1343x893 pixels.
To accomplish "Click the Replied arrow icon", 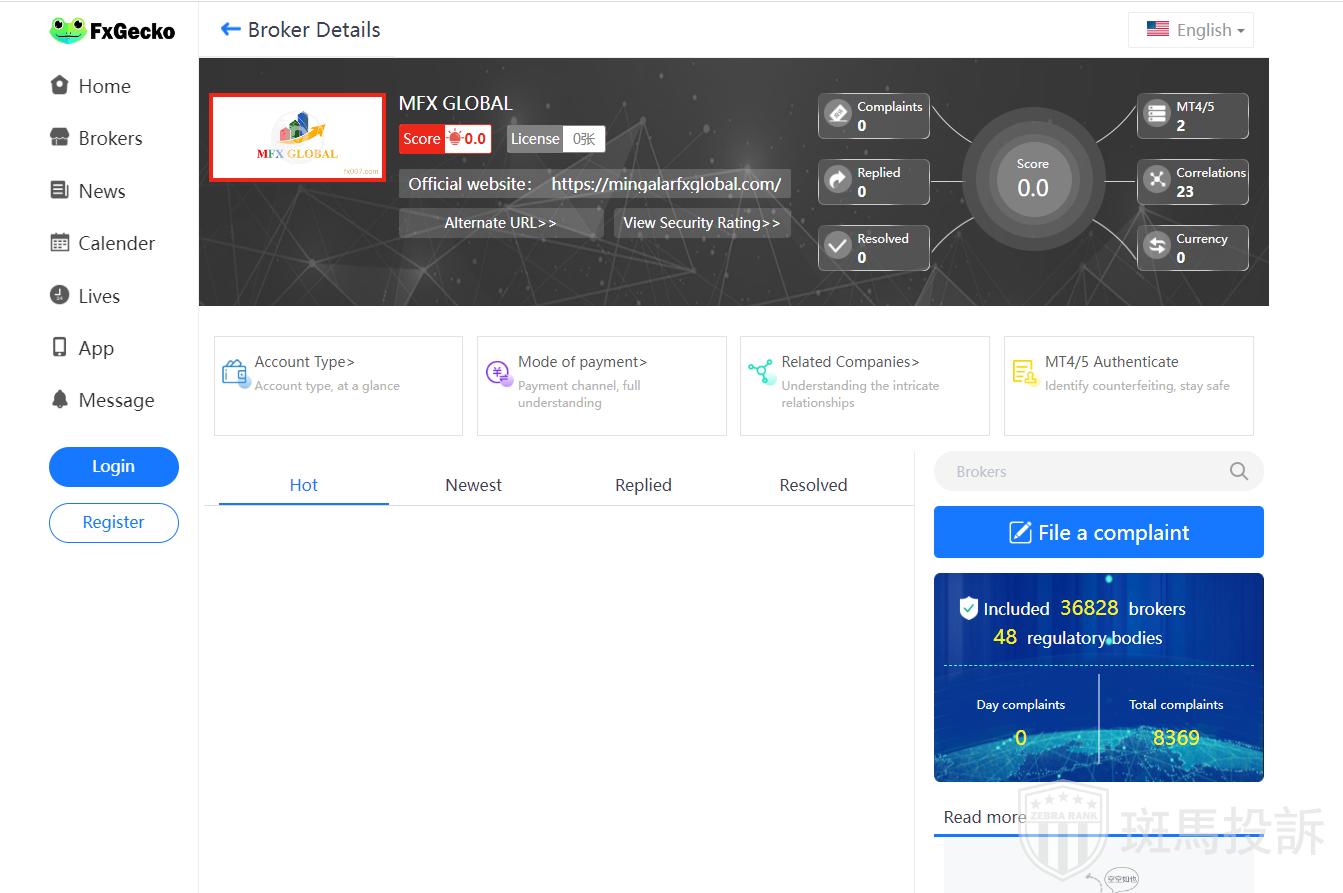I will 837,181.
